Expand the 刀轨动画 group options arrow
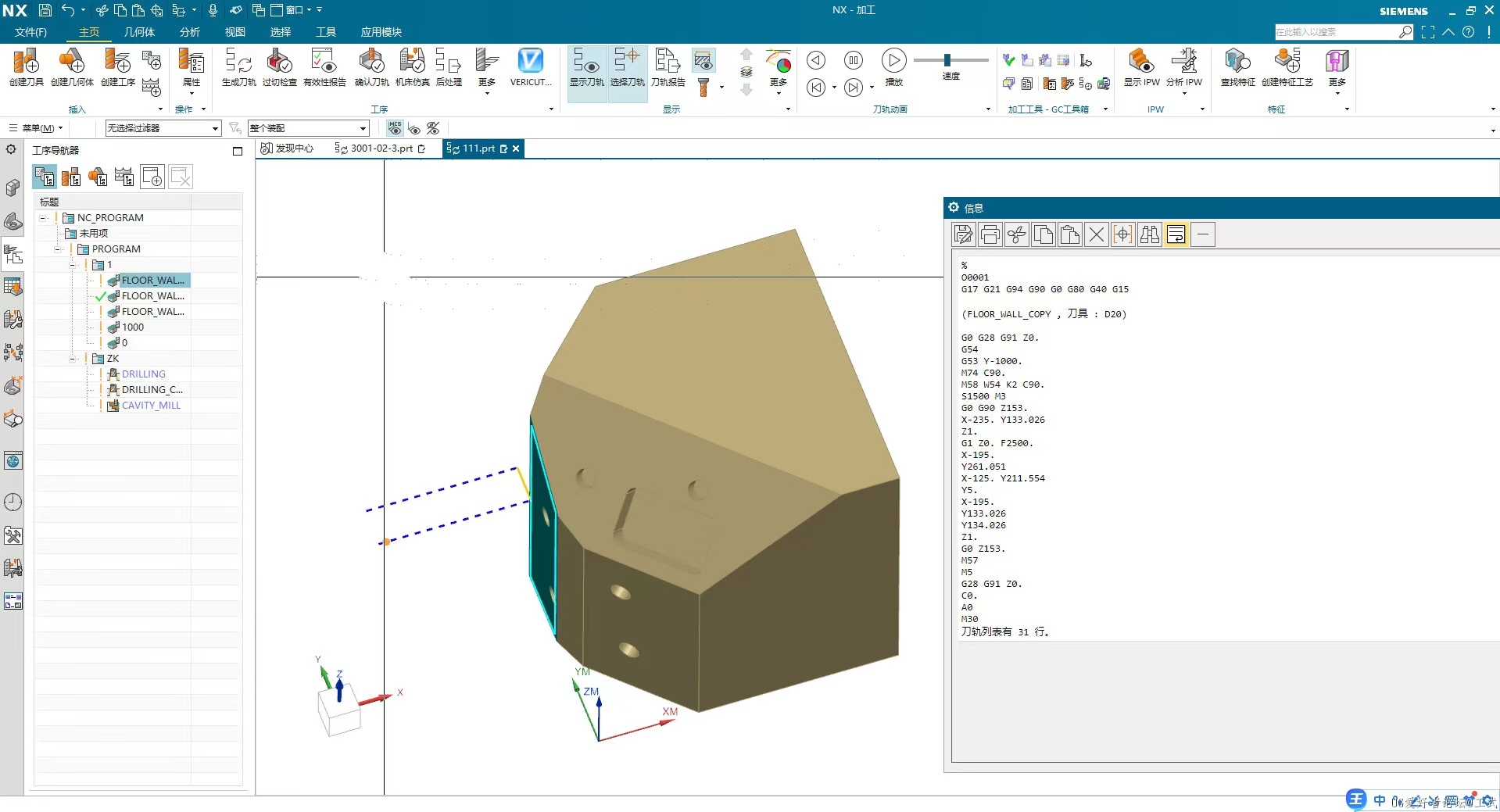The width and height of the screenshot is (1500, 812). tap(988, 109)
